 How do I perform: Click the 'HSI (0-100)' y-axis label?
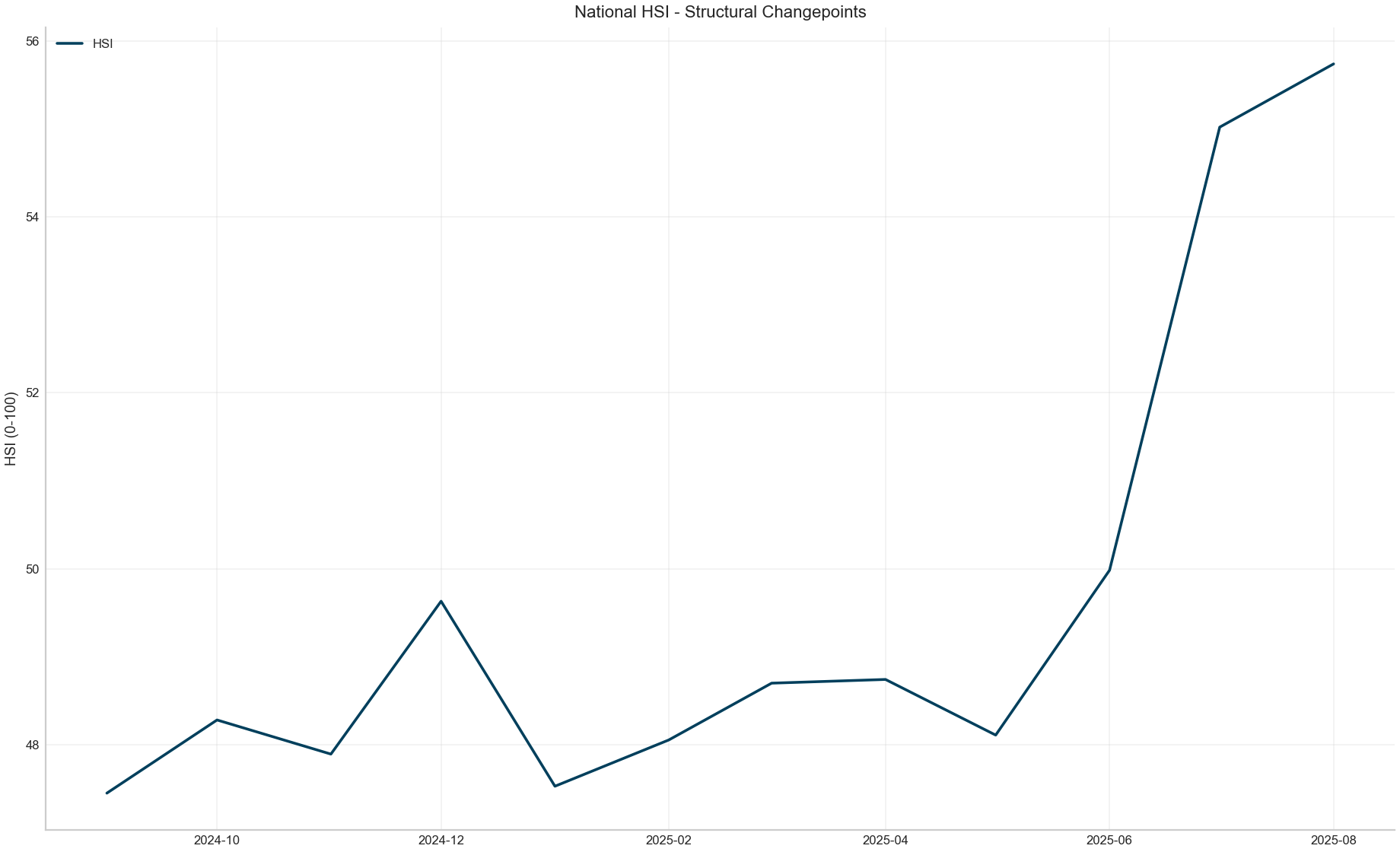(11, 429)
